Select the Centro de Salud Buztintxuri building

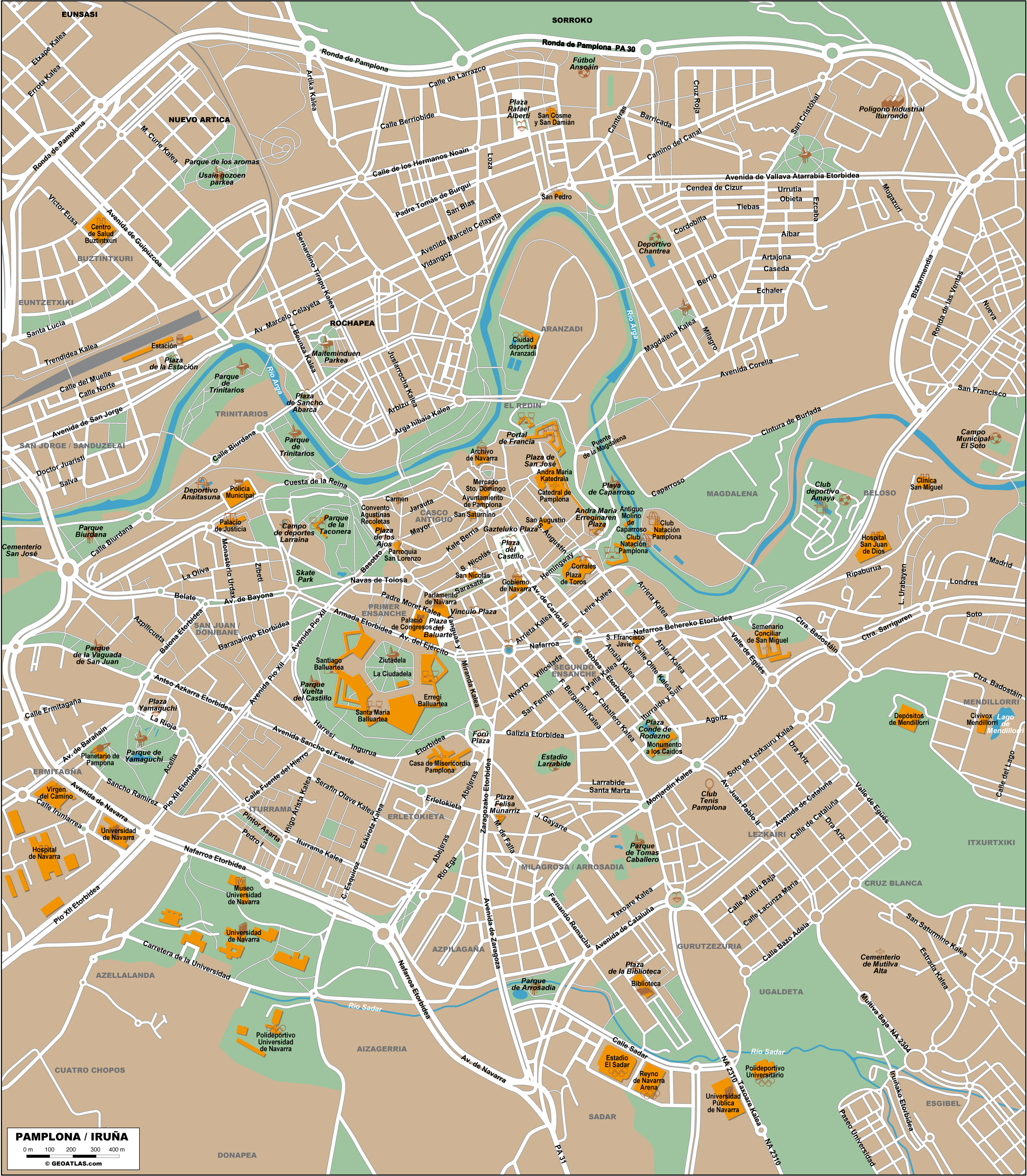click(100, 226)
